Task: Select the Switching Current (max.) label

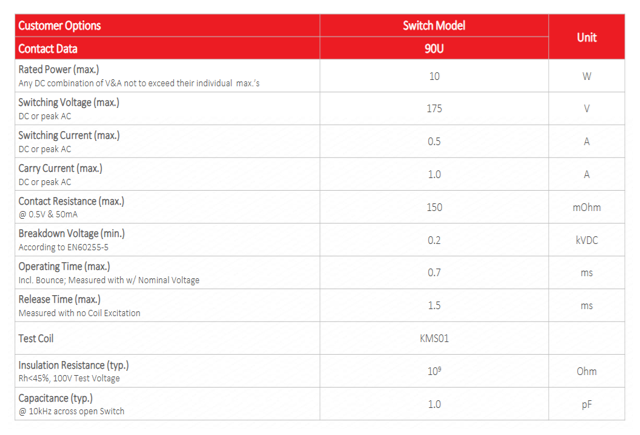Action: tap(69, 135)
